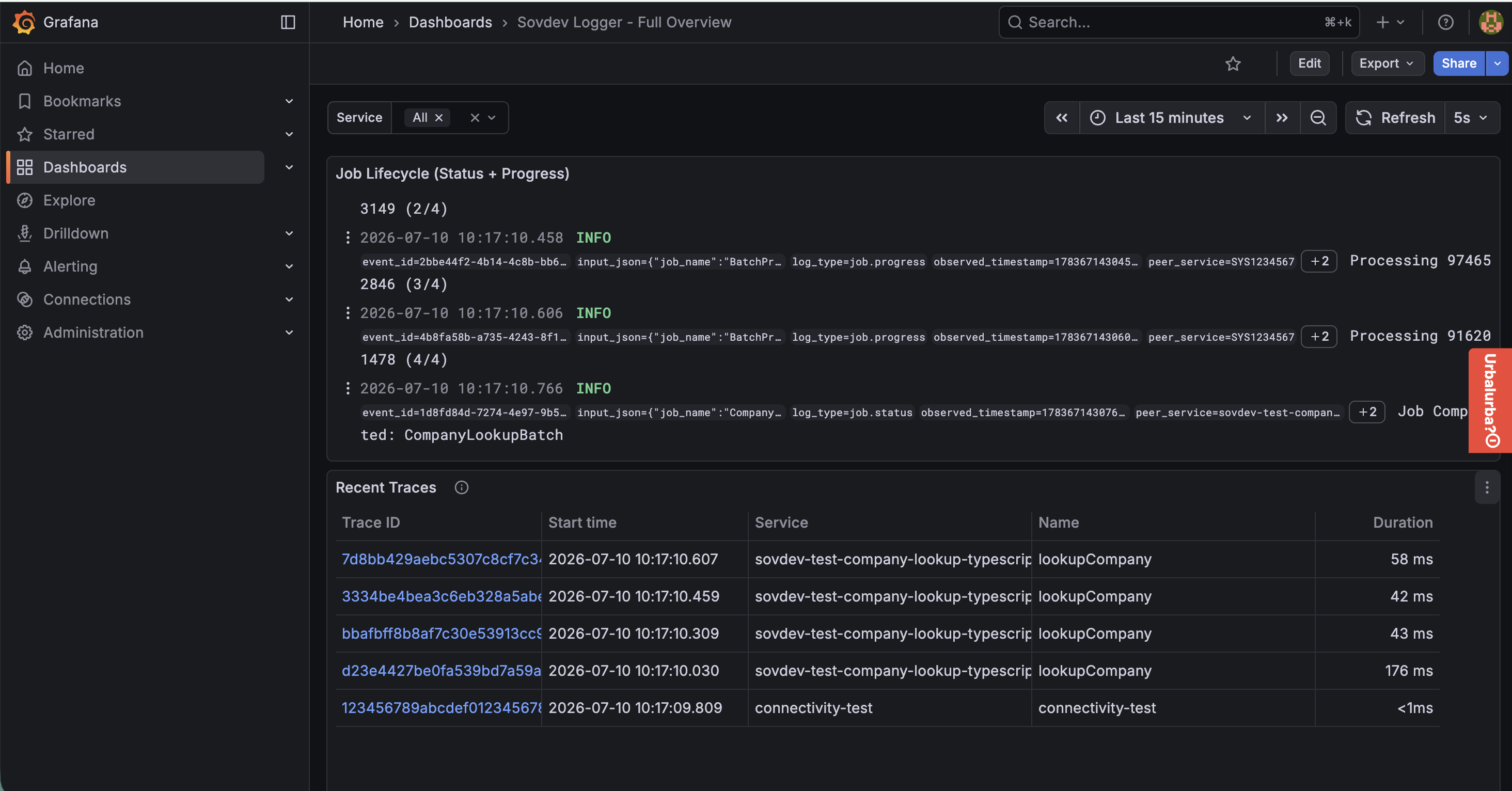The image size is (1512, 791).
Task: Open the Service variable dropdown
Action: [x=492, y=118]
